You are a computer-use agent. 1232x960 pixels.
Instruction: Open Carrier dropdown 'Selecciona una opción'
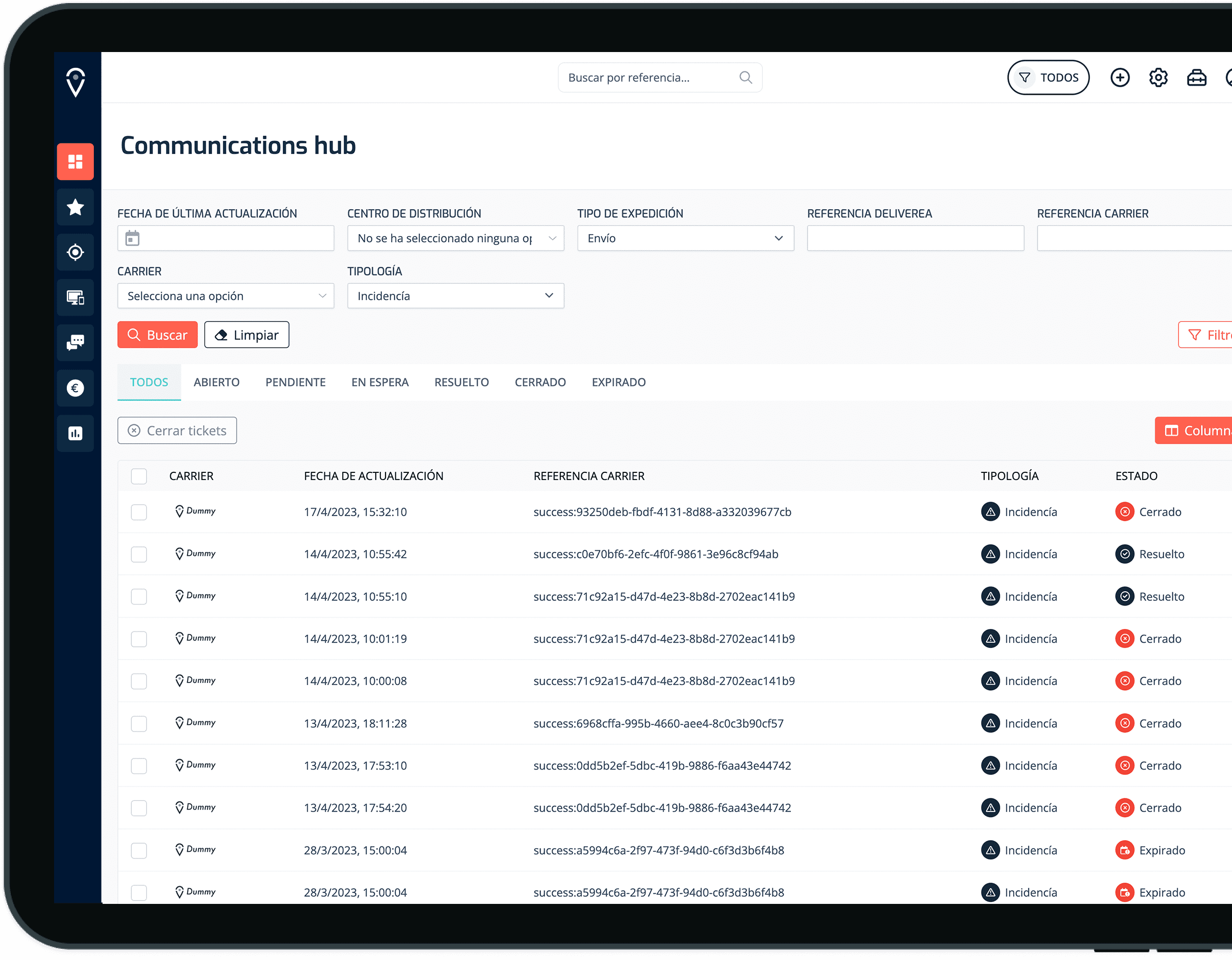225,296
